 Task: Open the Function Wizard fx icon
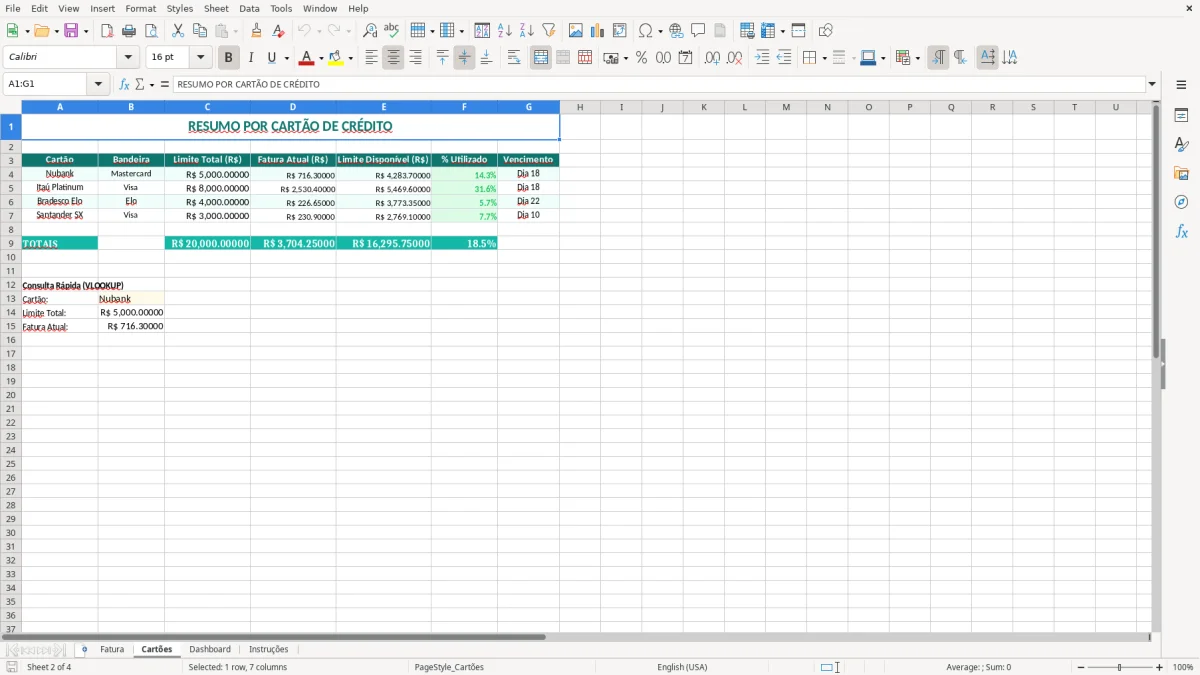tap(124, 84)
